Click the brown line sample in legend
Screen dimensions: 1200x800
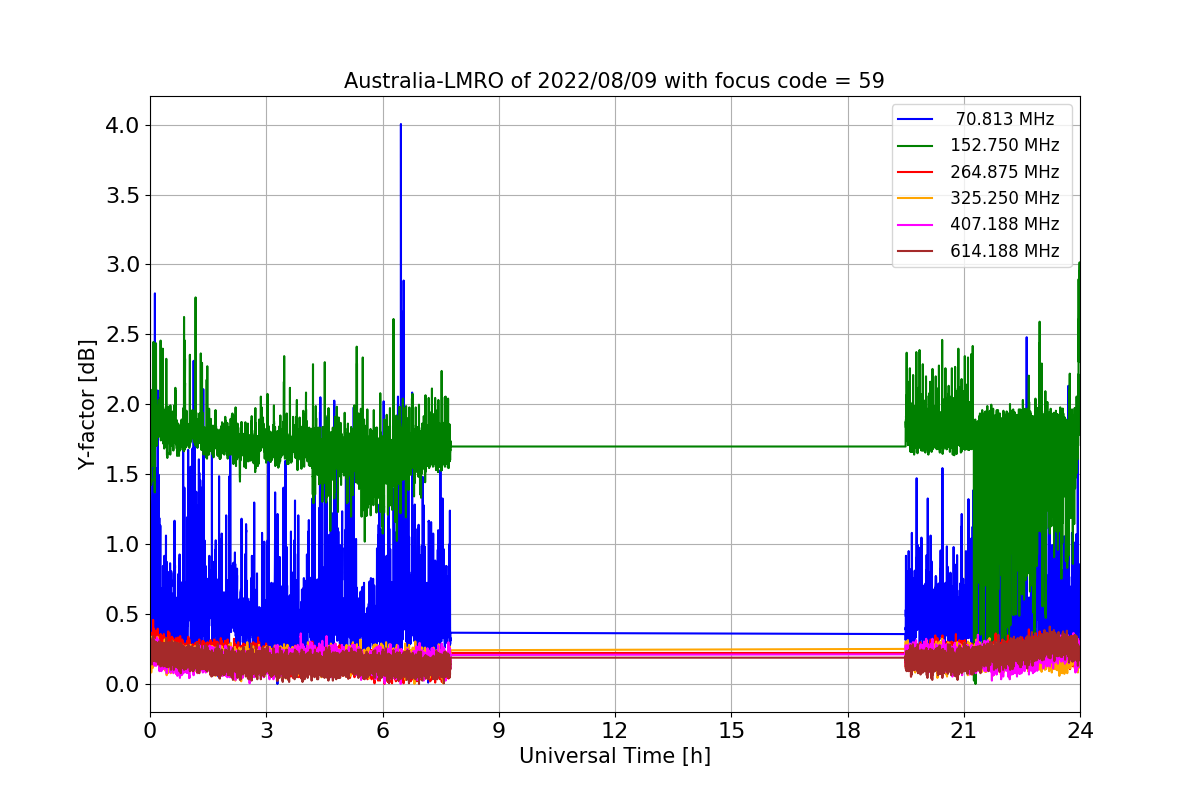(x=915, y=252)
